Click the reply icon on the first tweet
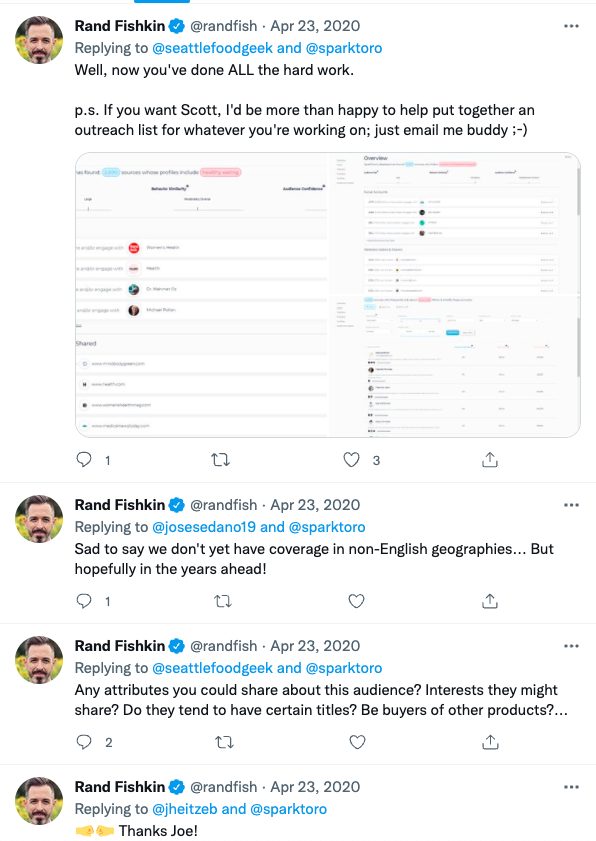Screen dimensions: 596x841 pyautogui.click(x=83, y=460)
